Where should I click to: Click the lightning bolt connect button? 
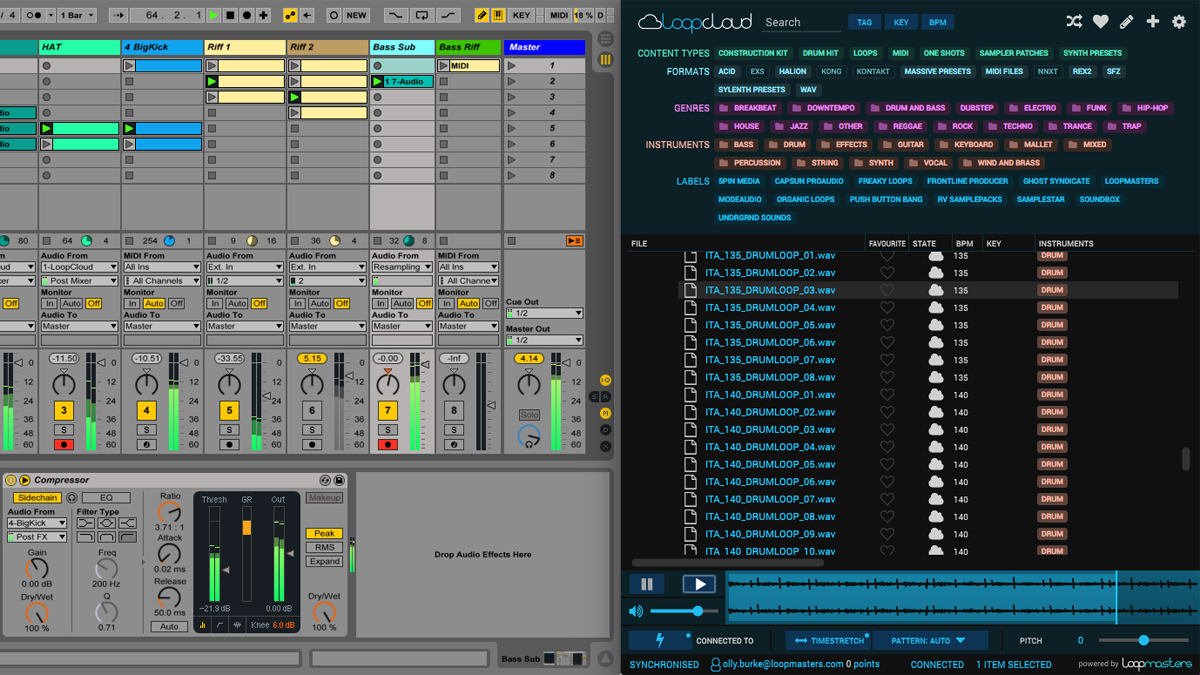tap(660, 640)
